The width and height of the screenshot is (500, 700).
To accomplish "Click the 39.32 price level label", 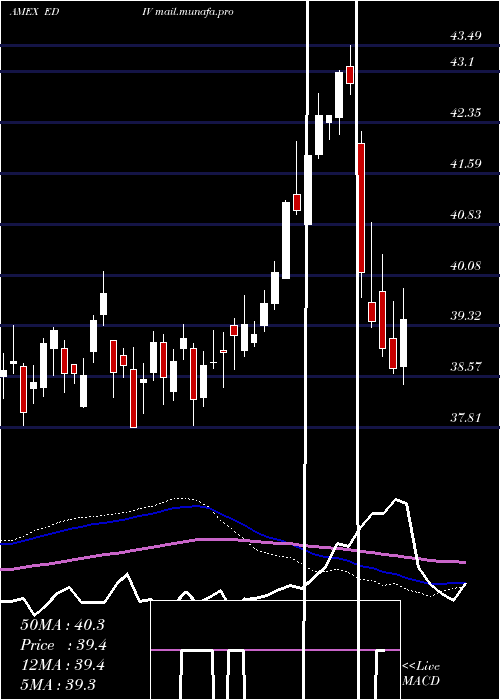I will [466, 316].
